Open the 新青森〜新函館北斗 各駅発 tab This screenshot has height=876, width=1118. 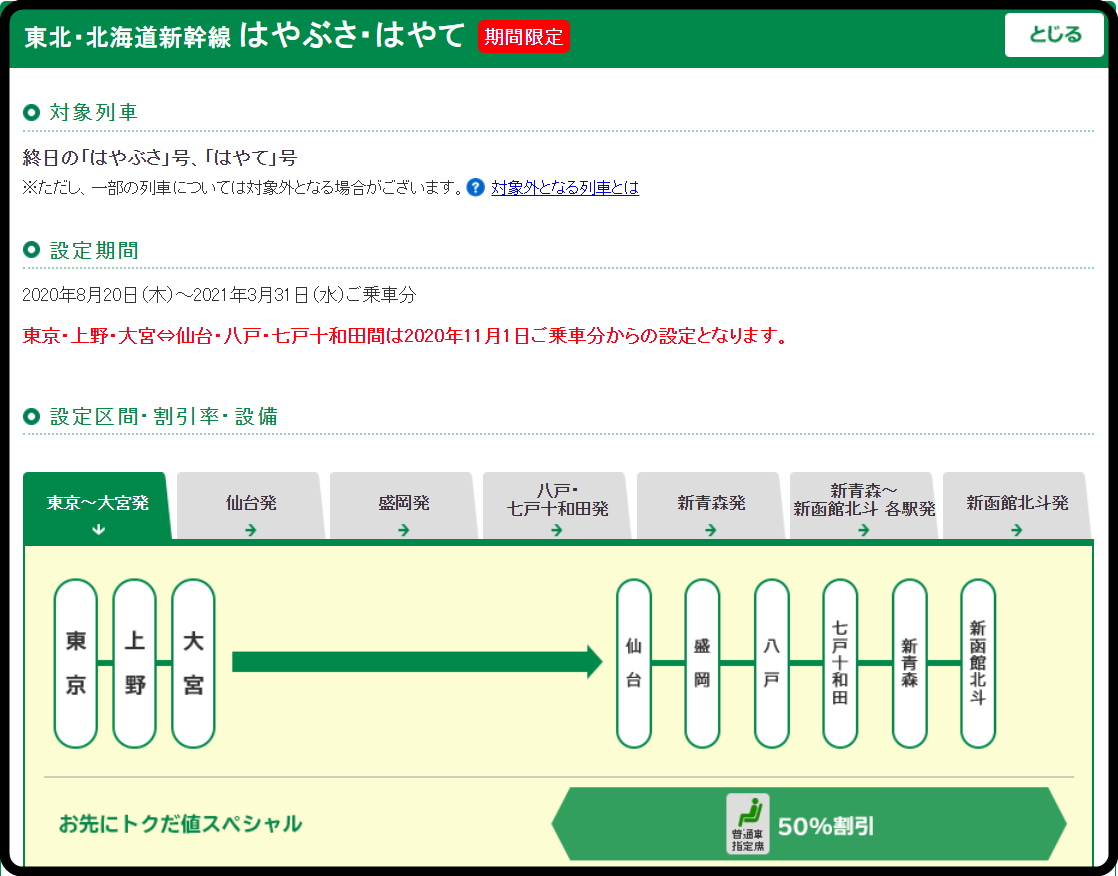864,506
